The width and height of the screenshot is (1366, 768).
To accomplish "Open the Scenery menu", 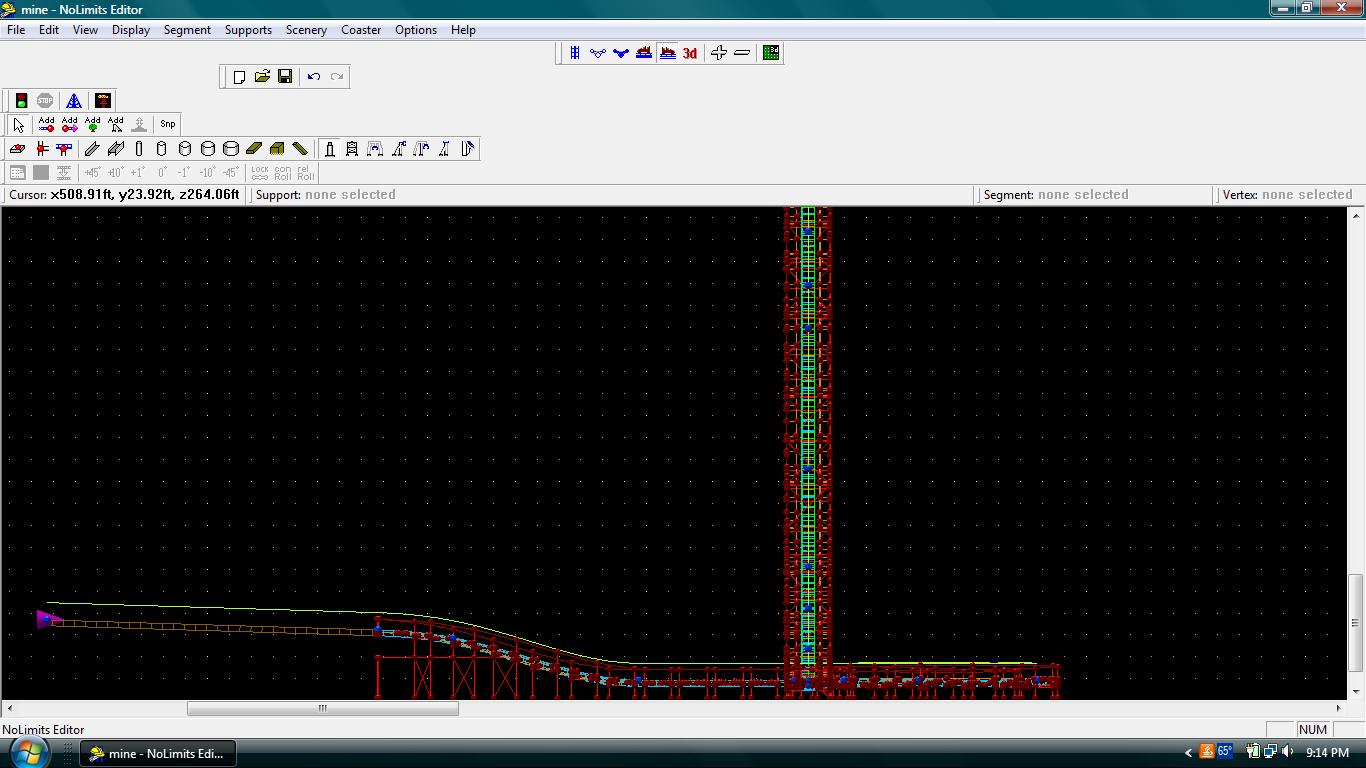I will pyautogui.click(x=306, y=30).
